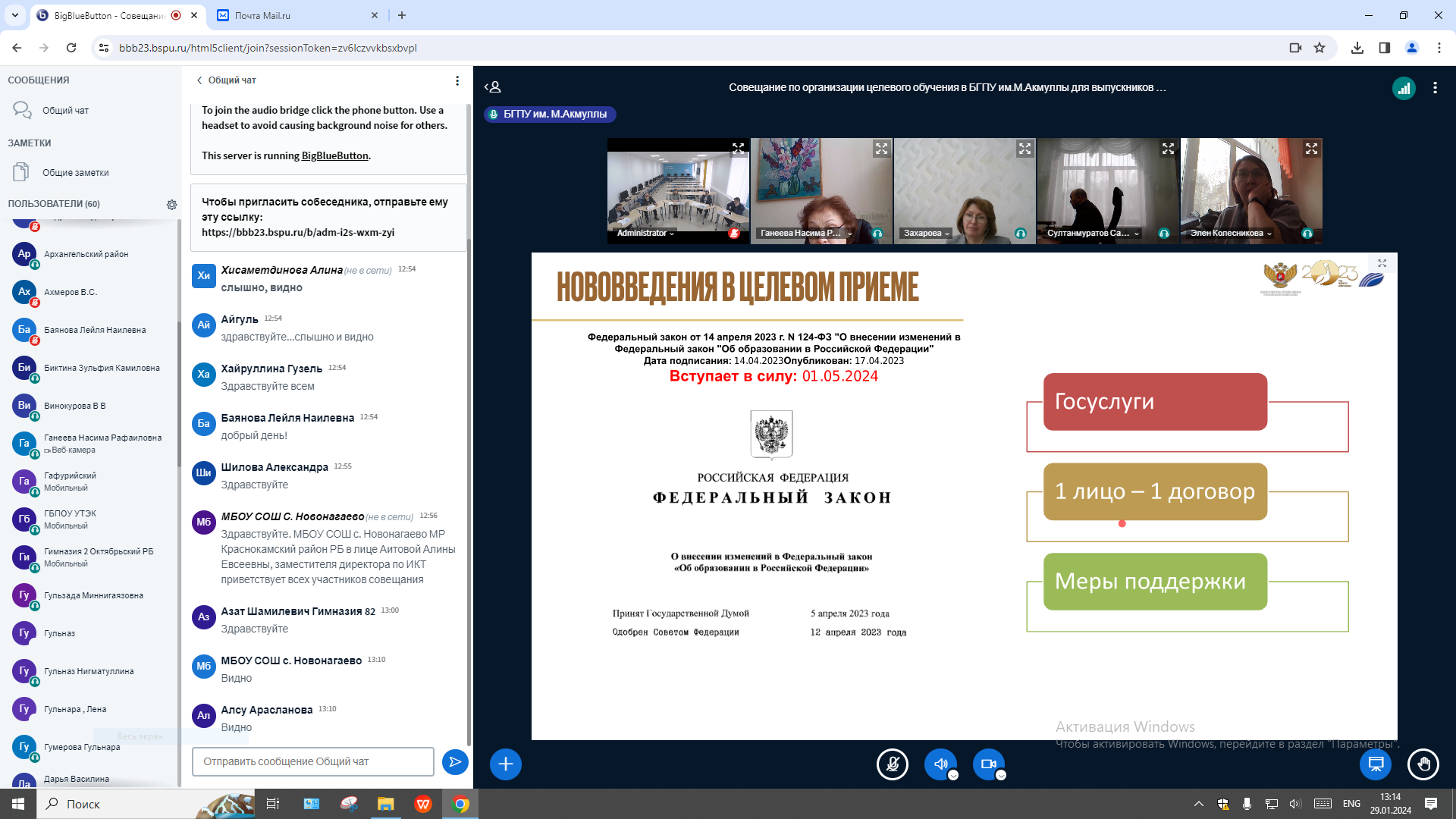The image size is (1456, 819).
Task: Click the presentation screen button at bottom
Action: click(x=1376, y=764)
